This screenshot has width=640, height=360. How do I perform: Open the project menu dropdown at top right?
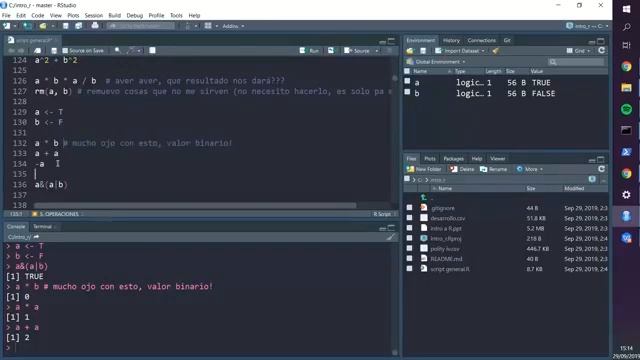(587, 26)
